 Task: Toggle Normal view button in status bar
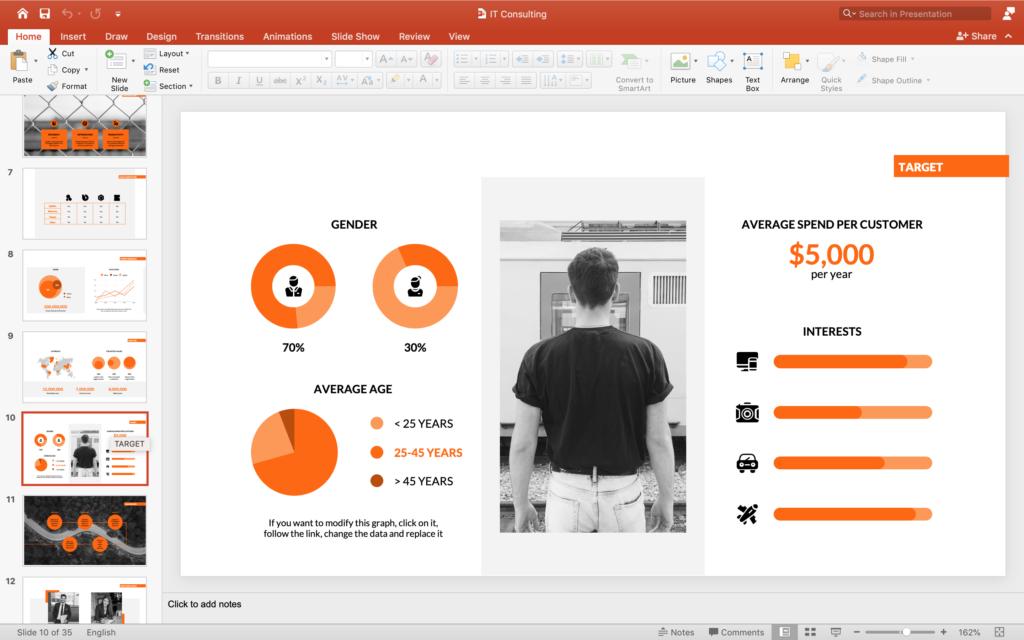[x=785, y=632]
